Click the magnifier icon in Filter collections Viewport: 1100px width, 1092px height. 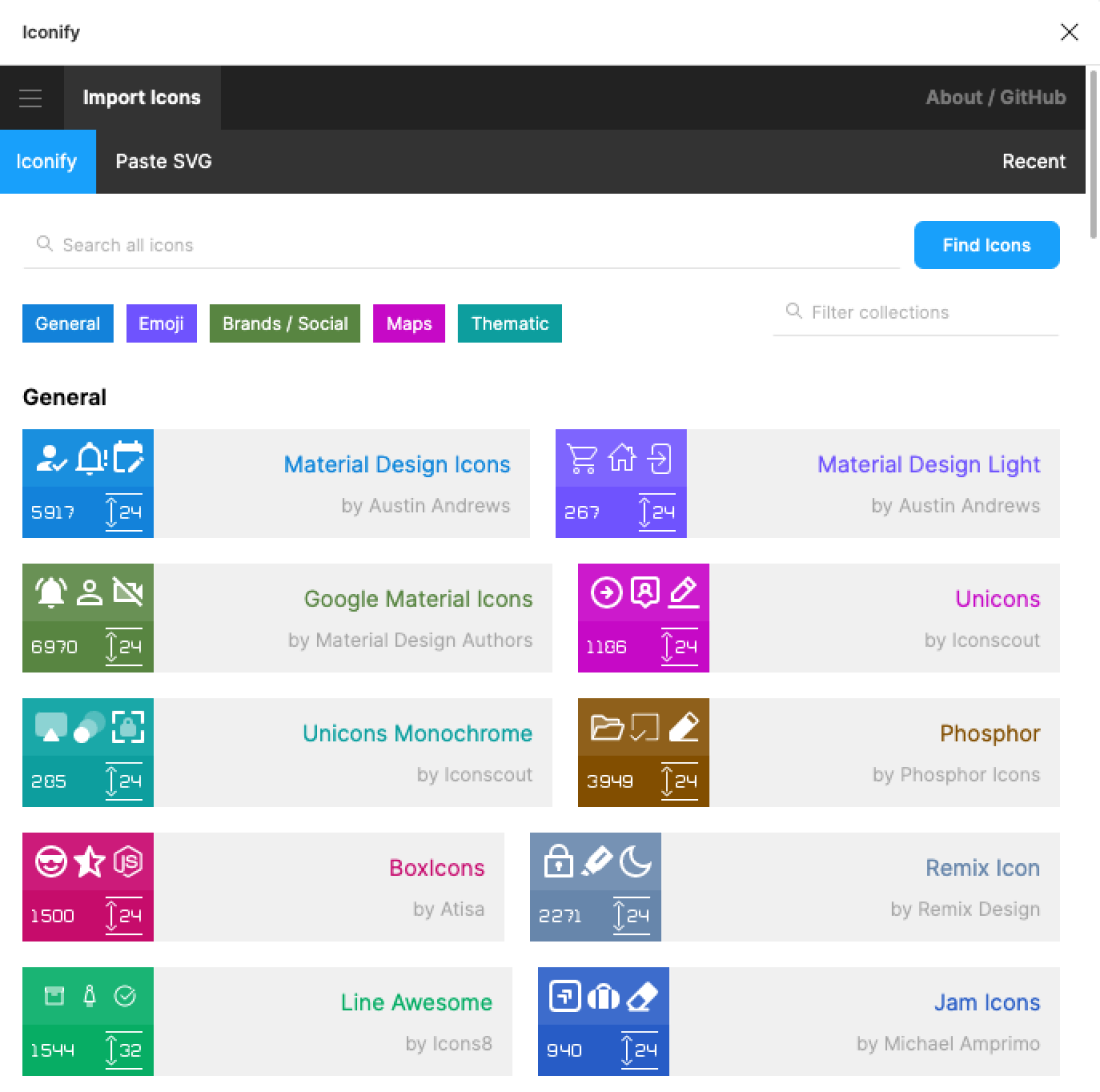click(x=793, y=311)
